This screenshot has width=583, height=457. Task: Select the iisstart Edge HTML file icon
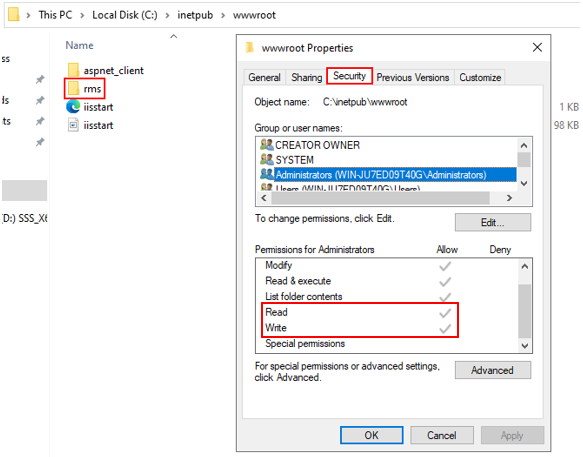(73, 107)
